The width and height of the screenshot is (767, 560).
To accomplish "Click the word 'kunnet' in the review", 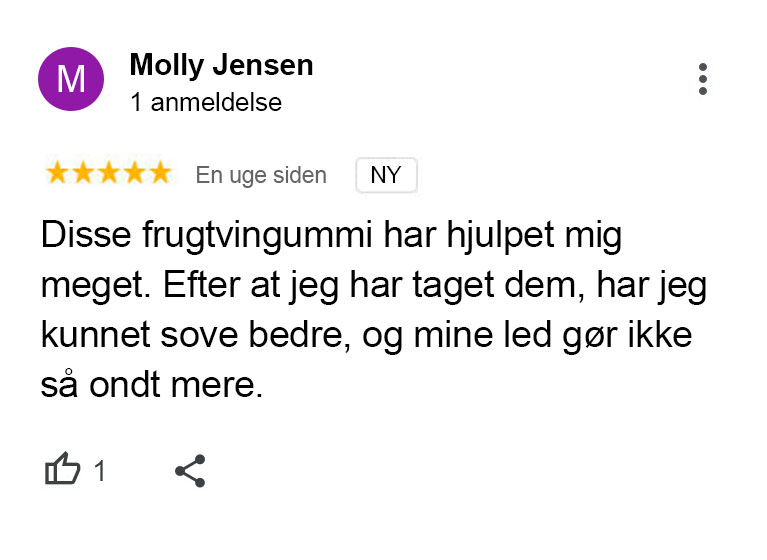I will point(95,335).
